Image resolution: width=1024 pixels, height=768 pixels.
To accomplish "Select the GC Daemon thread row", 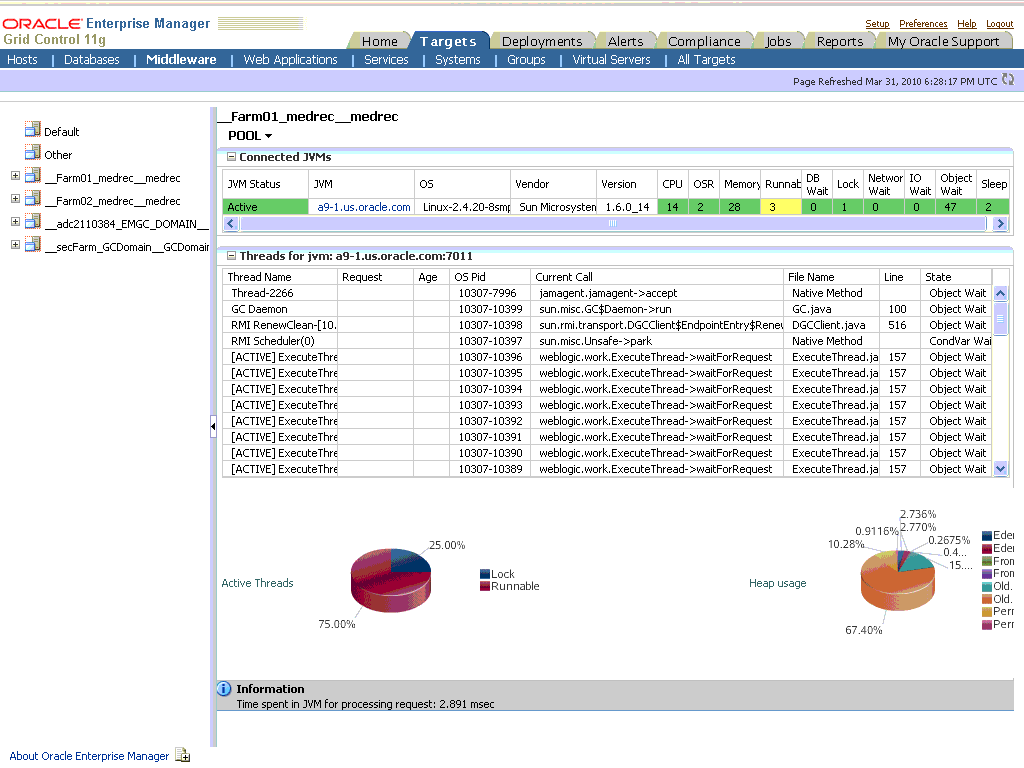I will point(607,309).
